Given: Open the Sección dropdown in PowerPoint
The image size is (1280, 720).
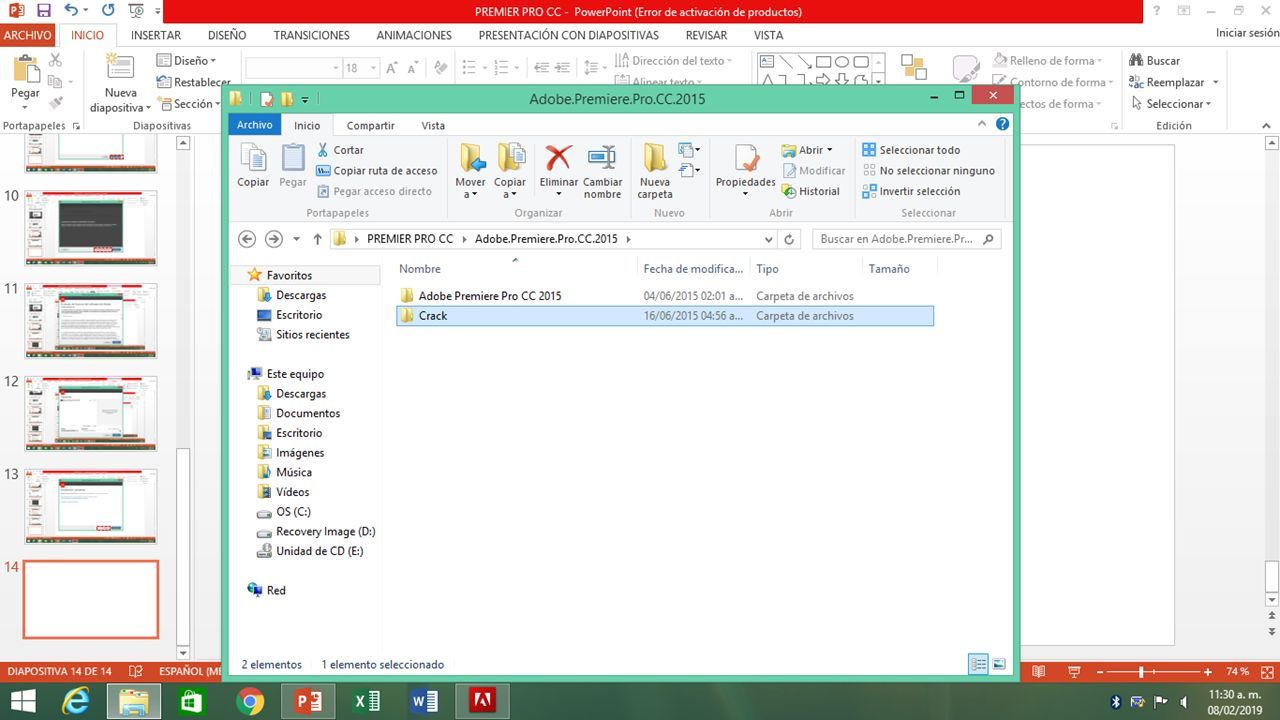Looking at the screenshot, I should point(188,104).
